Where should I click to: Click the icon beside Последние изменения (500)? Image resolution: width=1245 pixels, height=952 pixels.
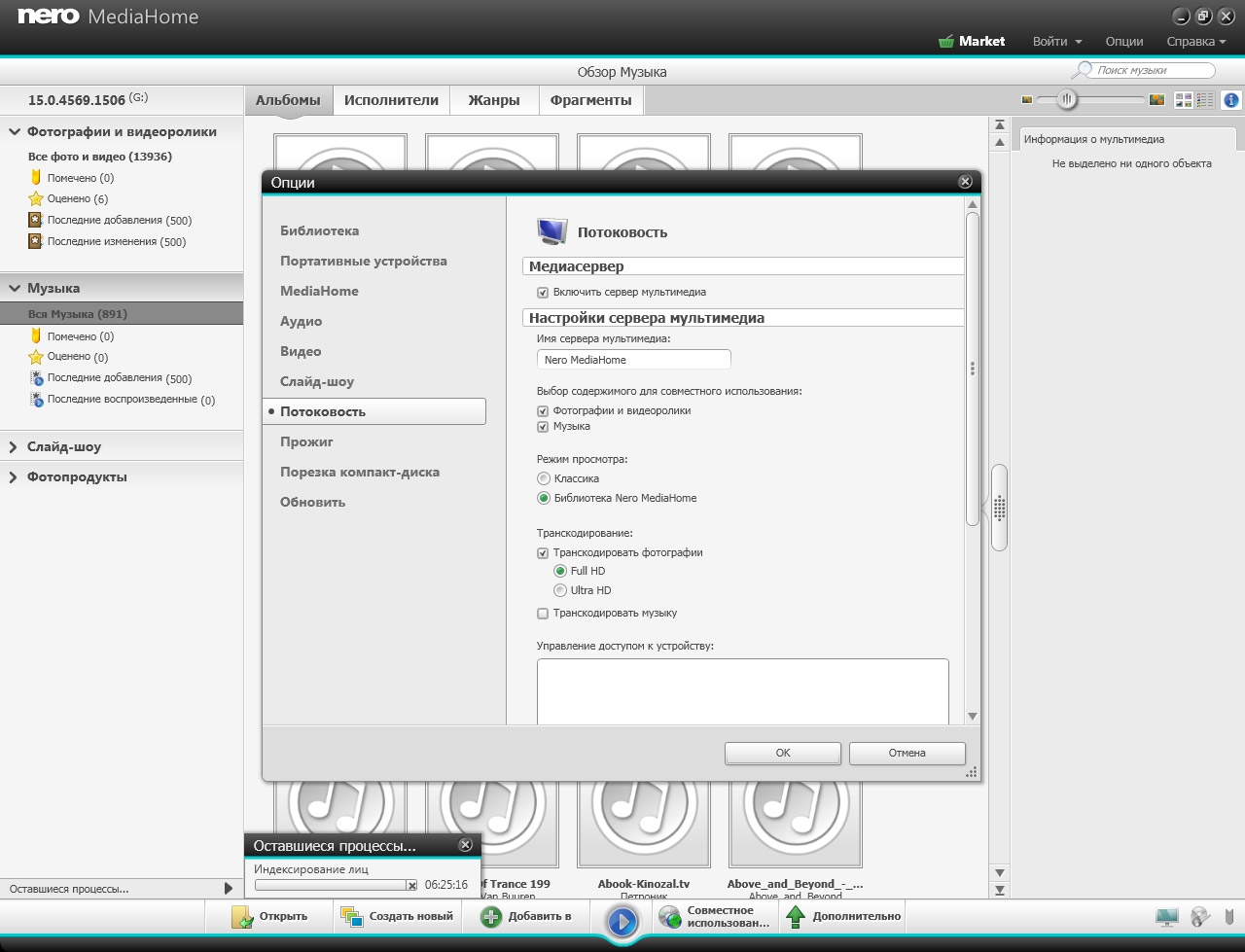coord(36,241)
